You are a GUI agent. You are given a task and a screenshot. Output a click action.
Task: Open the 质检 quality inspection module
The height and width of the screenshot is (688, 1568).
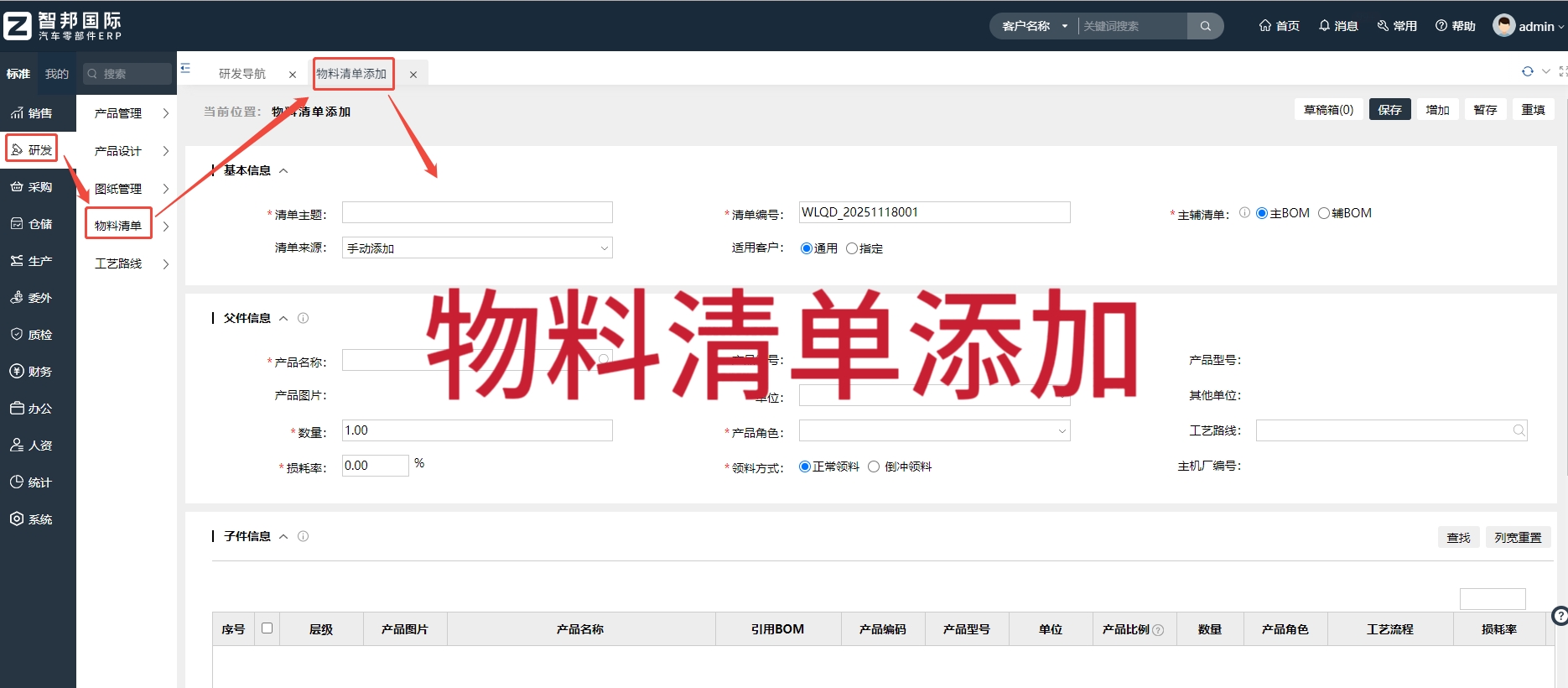pos(31,335)
